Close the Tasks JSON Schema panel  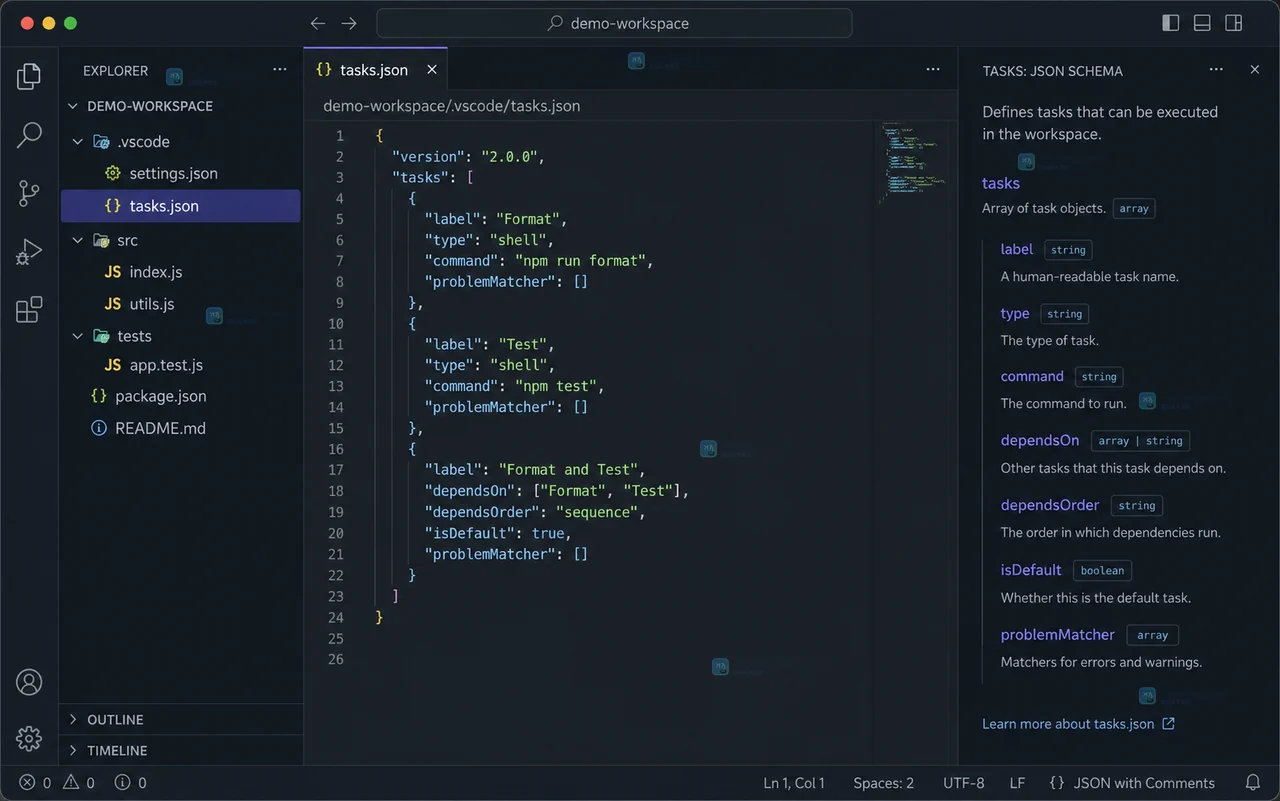(x=1255, y=70)
